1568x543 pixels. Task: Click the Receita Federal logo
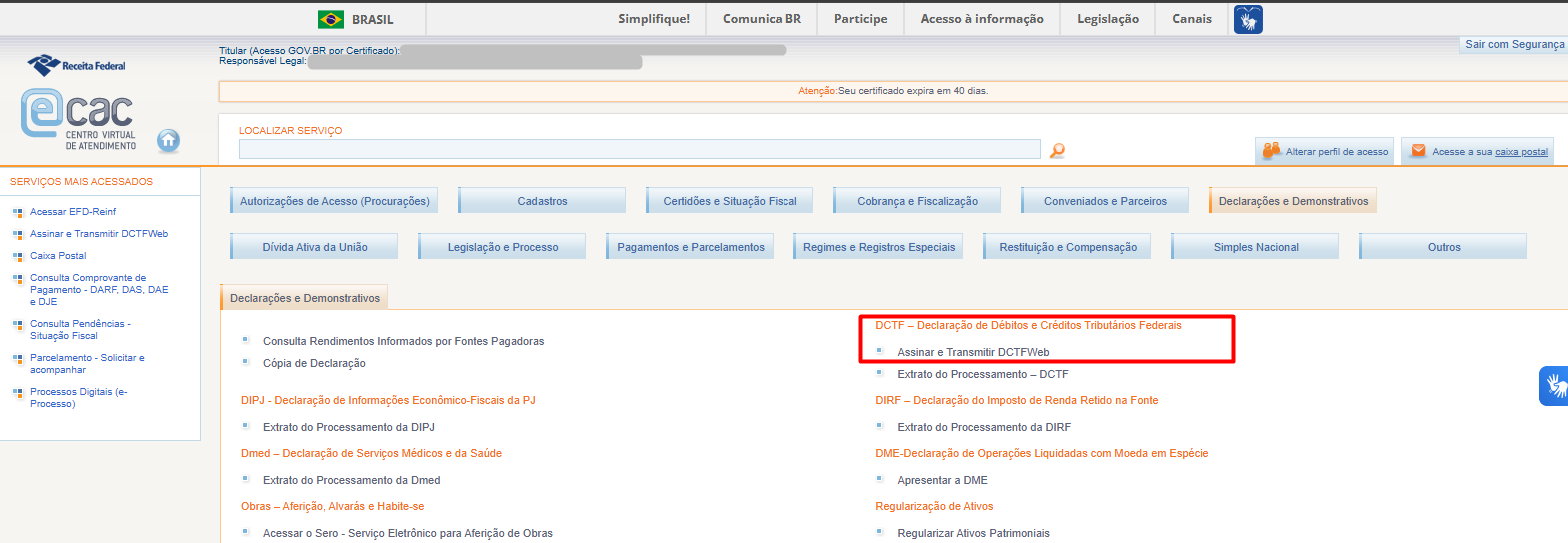point(77,65)
